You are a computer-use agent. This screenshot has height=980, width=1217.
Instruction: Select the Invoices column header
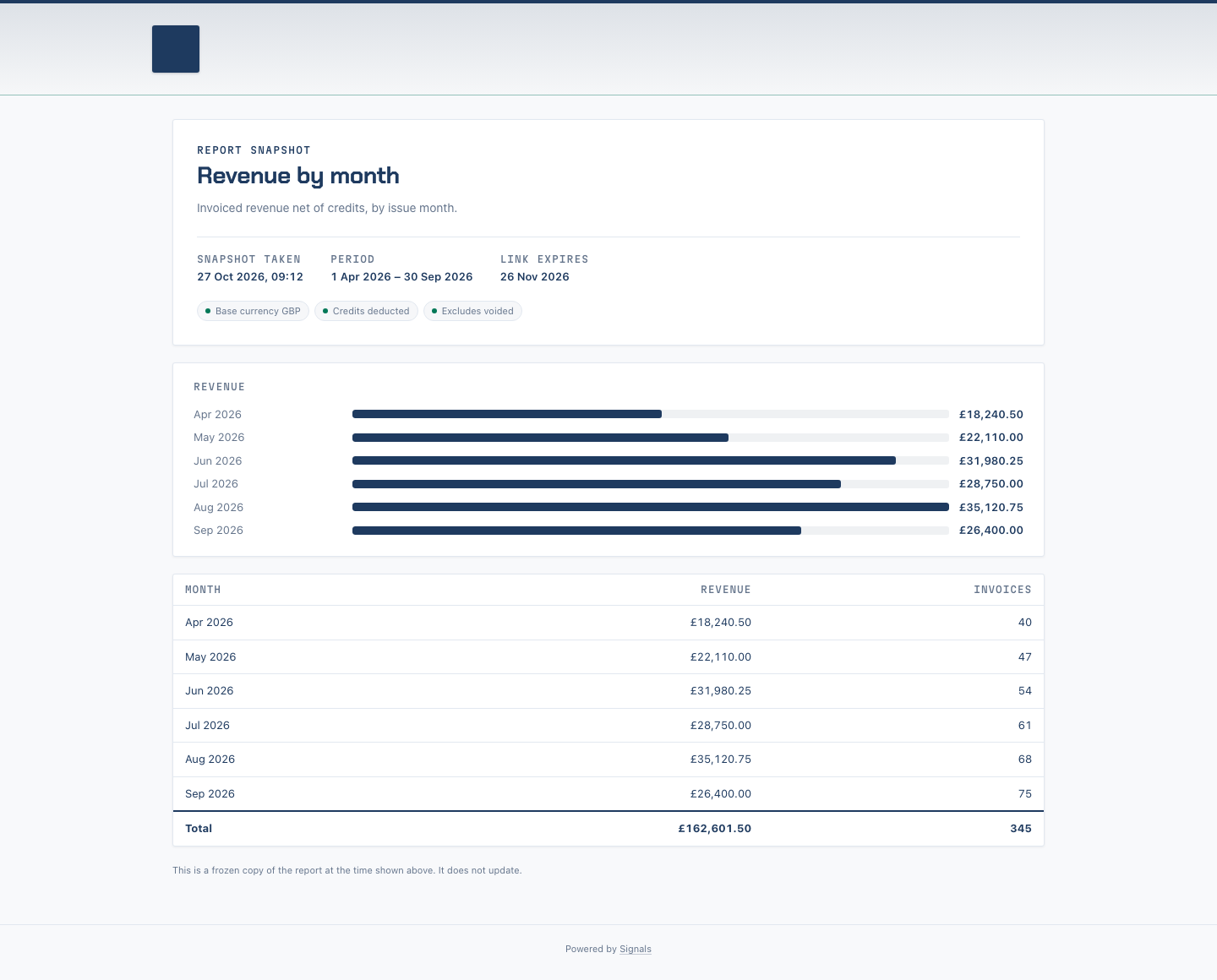pyautogui.click(x=1002, y=590)
